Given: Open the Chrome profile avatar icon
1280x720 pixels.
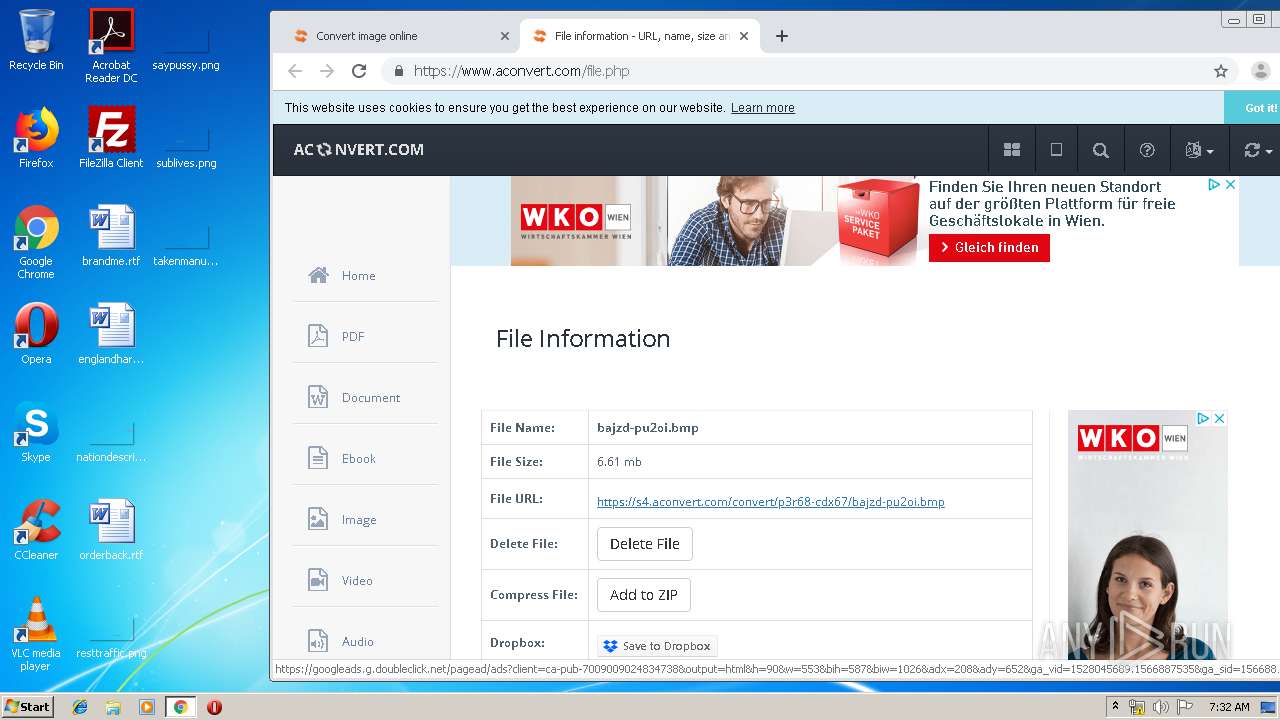Looking at the screenshot, I should tap(1260, 71).
